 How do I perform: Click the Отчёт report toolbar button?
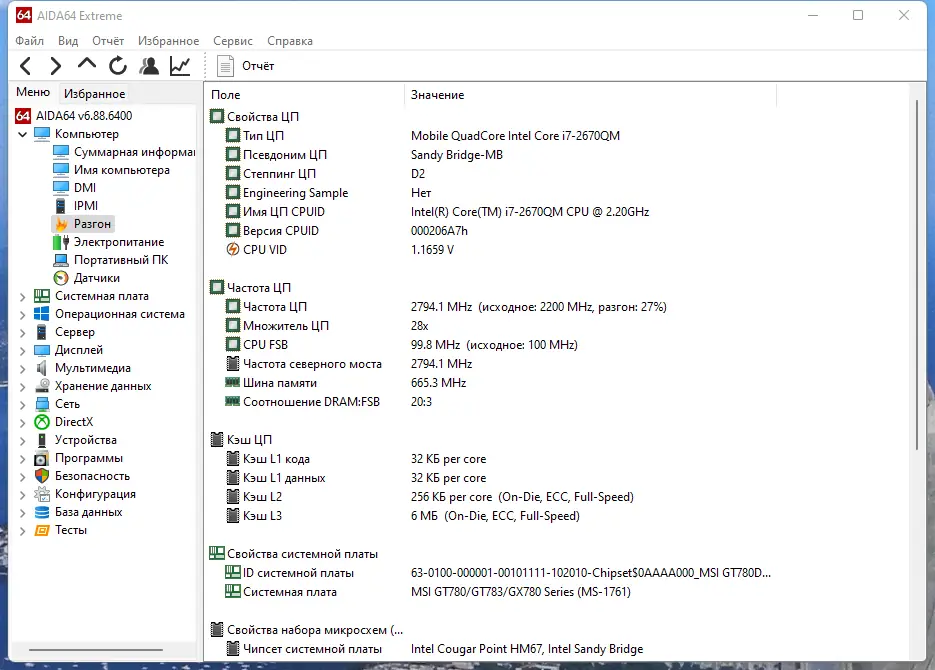click(x=245, y=66)
